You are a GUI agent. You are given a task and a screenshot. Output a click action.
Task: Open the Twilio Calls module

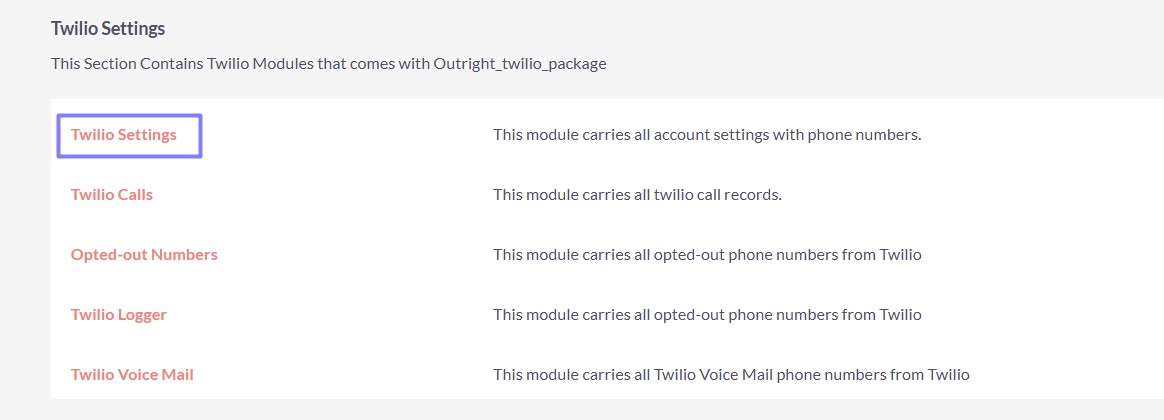112,195
